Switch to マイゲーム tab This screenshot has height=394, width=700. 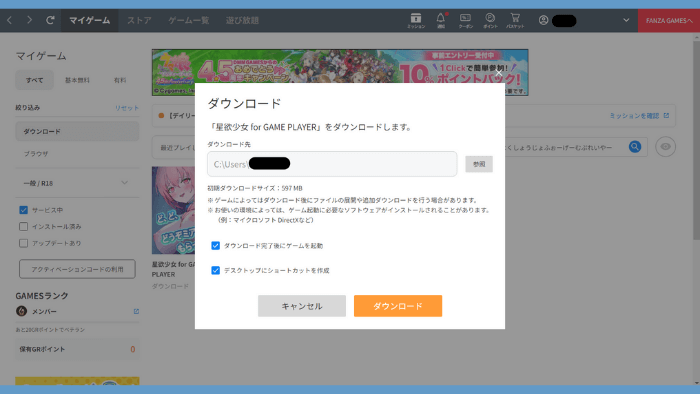click(x=89, y=21)
